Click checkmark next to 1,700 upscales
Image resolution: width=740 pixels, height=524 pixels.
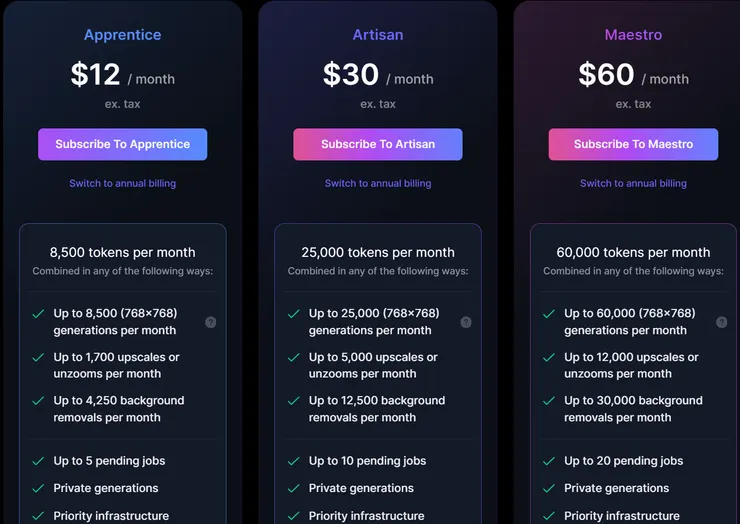(x=38, y=357)
